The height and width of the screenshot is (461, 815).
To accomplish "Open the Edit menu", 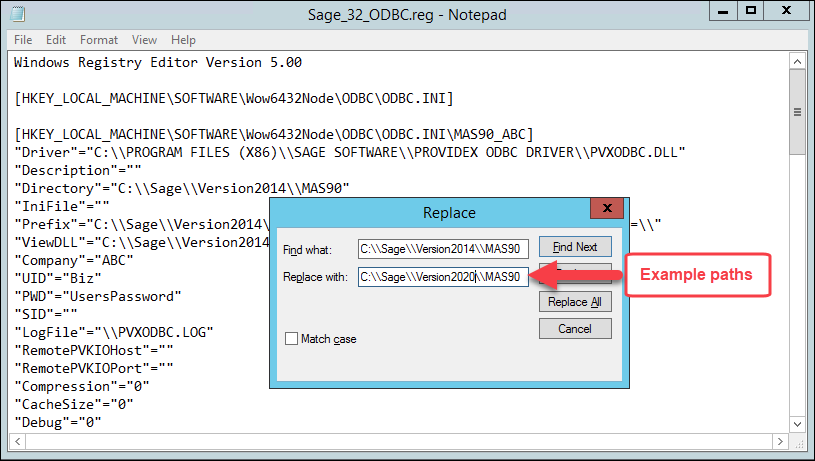I will point(56,40).
